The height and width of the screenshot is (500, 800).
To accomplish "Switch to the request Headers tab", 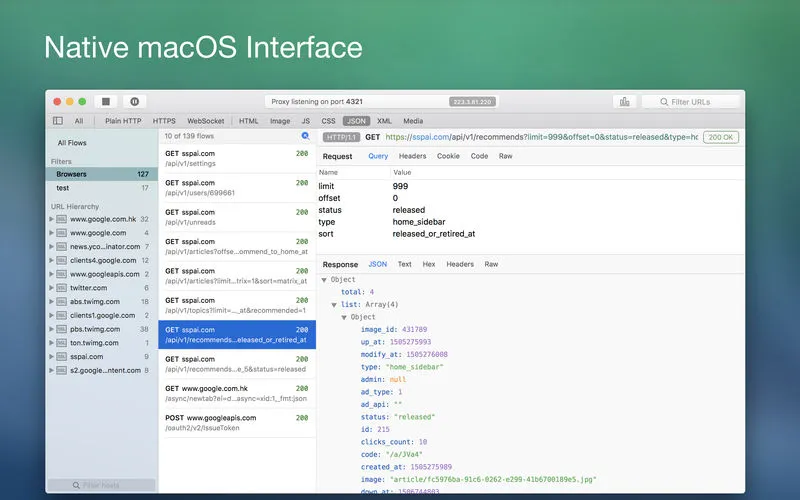I will pos(412,156).
